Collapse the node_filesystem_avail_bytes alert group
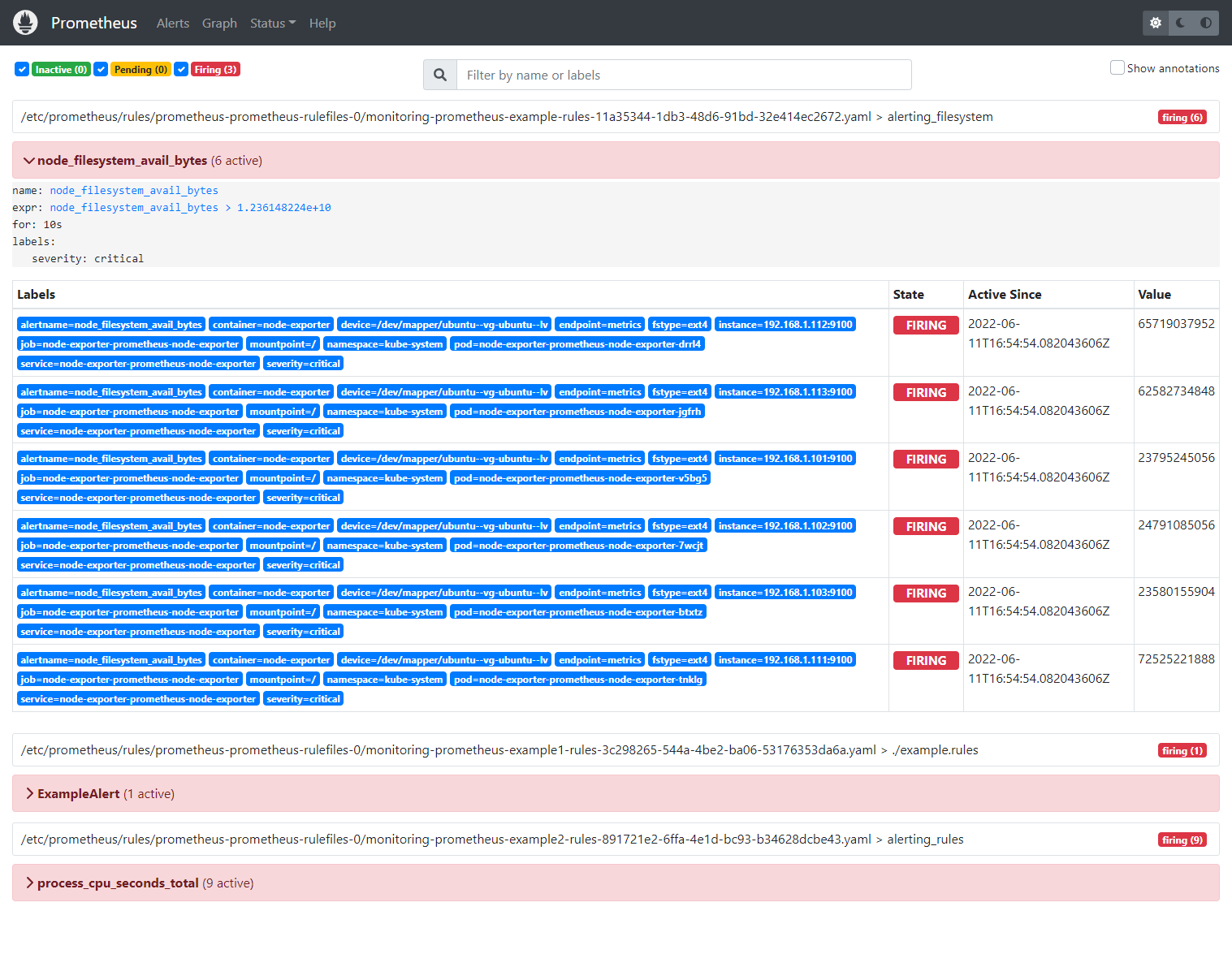 [616, 160]
